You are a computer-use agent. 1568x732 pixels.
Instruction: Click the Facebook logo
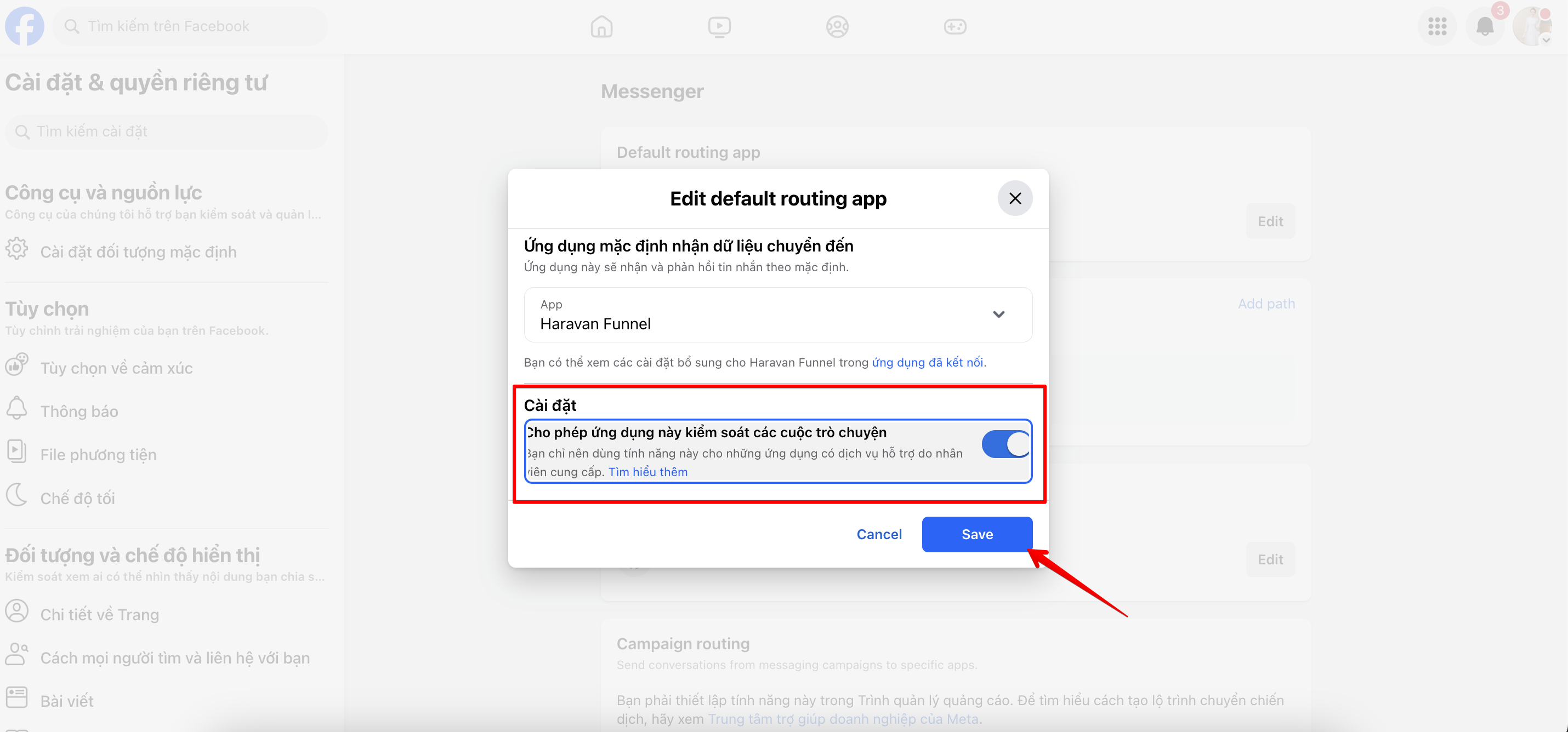click(x=24, y=26)
